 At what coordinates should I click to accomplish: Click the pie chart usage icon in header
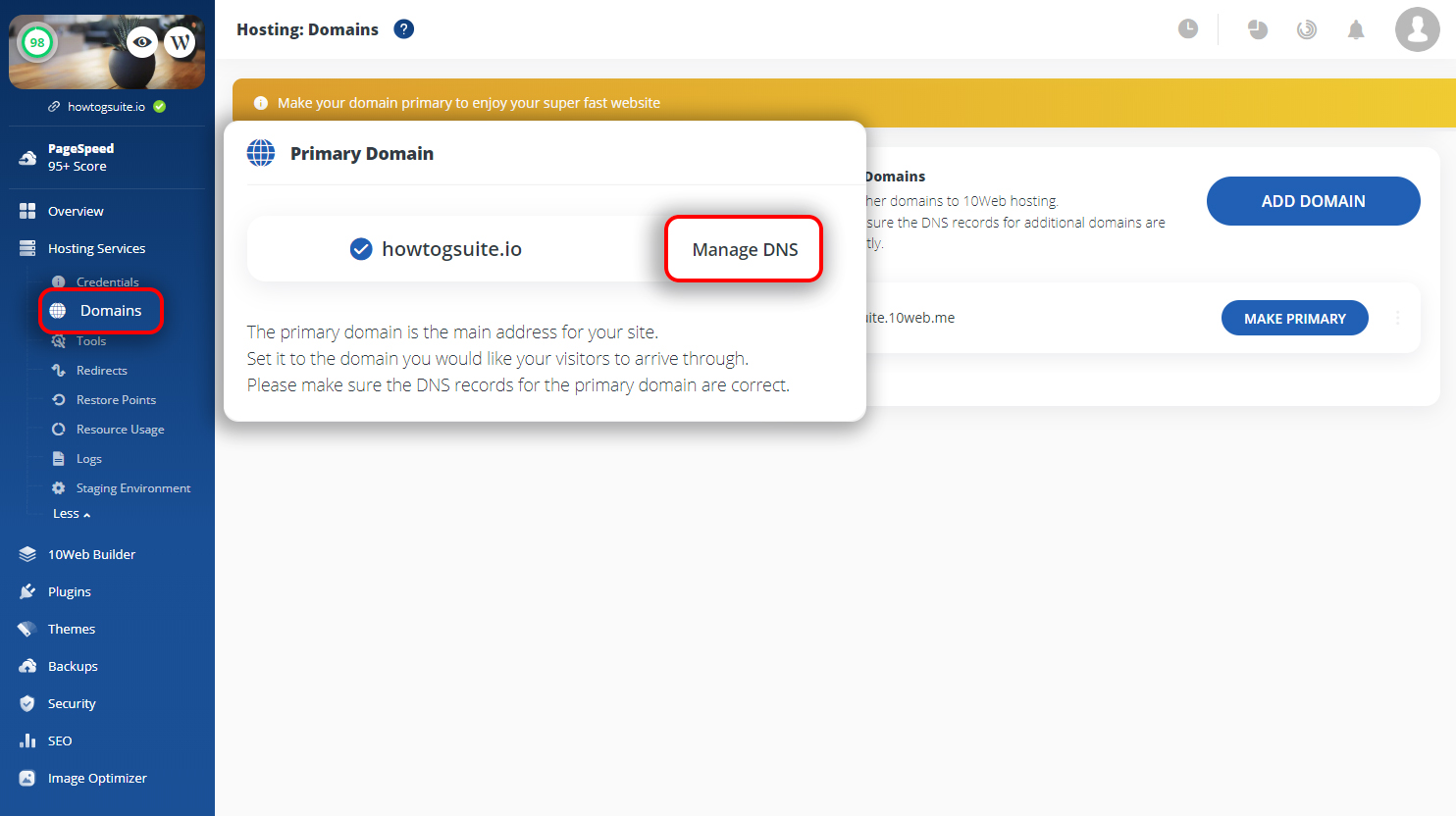(1258, 29)
